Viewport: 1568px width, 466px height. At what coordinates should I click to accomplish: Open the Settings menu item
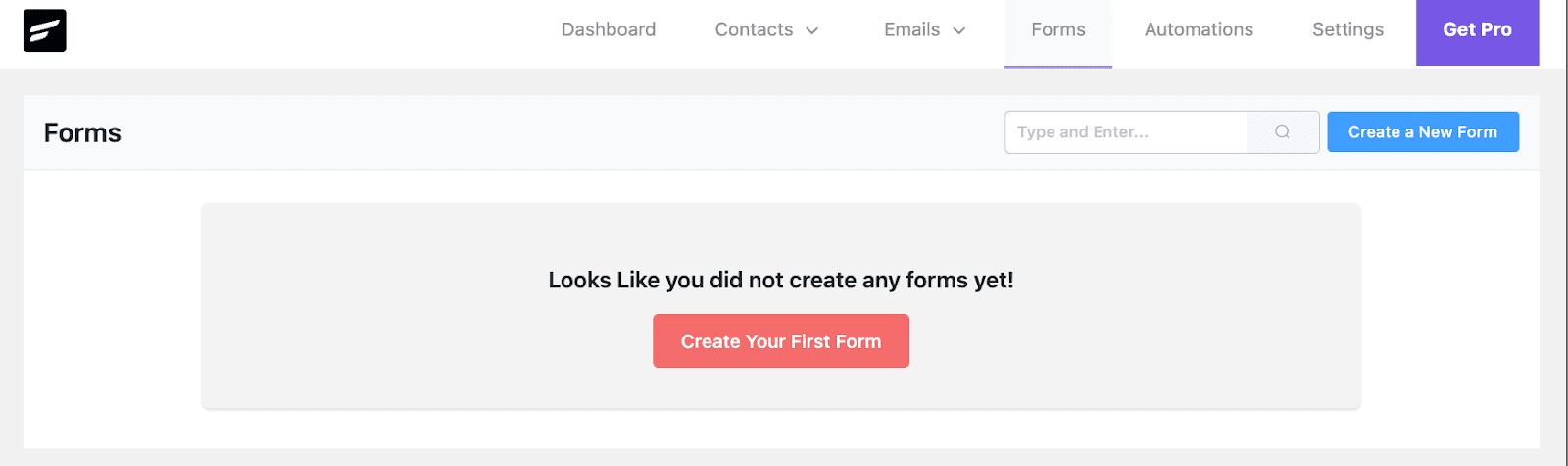(1347, 30)
